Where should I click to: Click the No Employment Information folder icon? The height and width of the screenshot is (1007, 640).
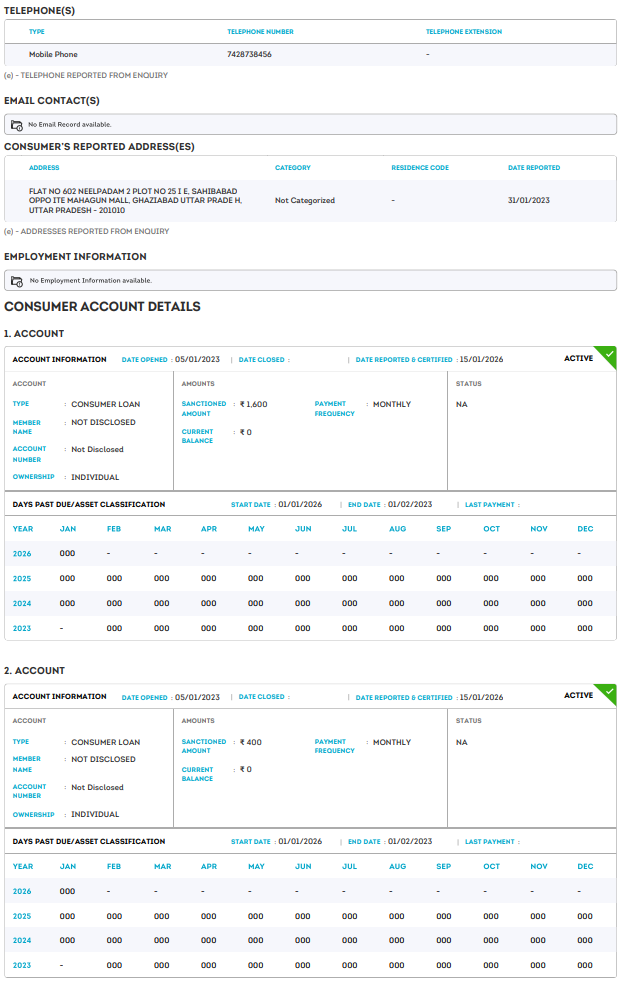[x=16, y=281]
